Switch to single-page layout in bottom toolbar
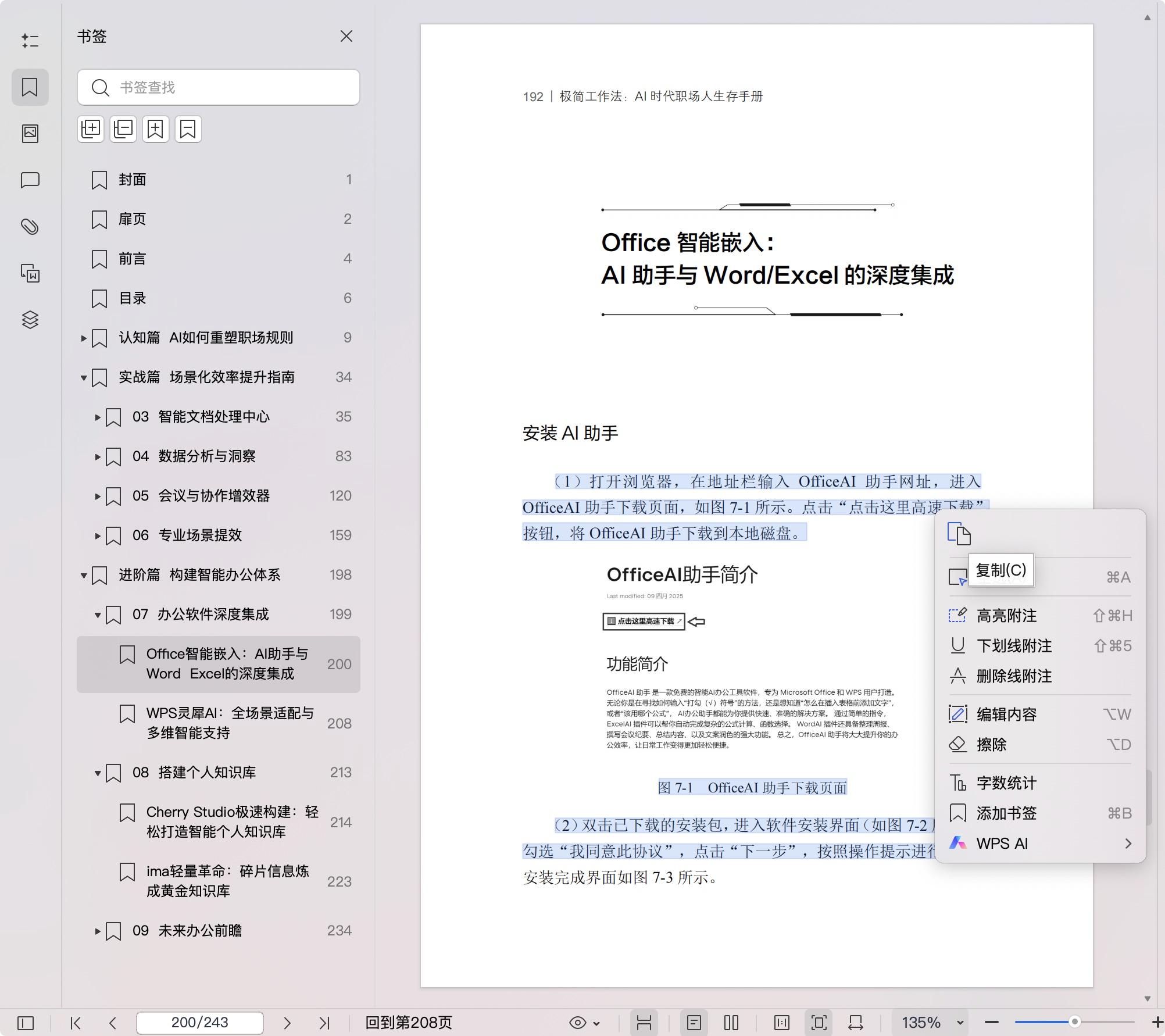1165x1036 pixels. tap(694, 1023)
